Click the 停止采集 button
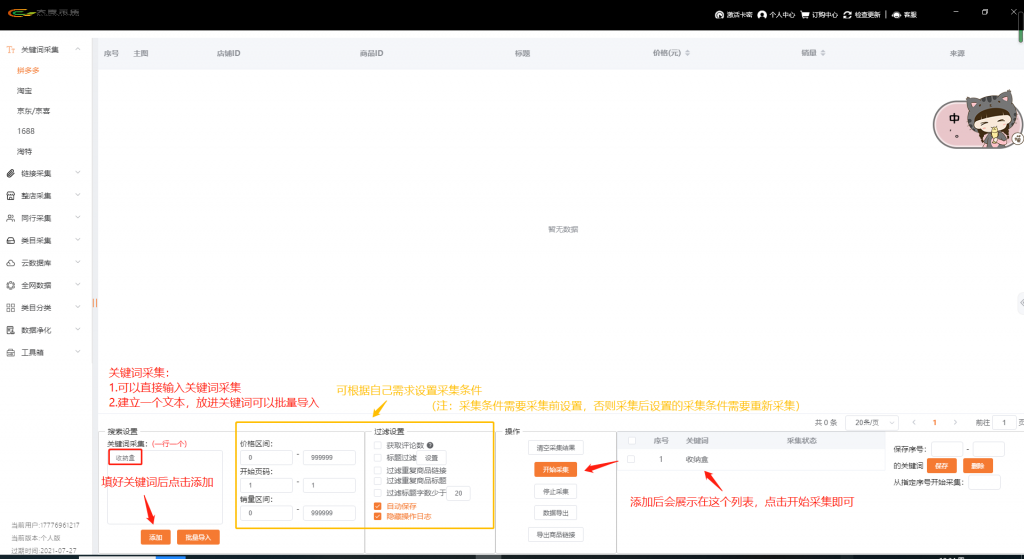The height and width of the screenshot is (559, 1024). pos(556,491)
